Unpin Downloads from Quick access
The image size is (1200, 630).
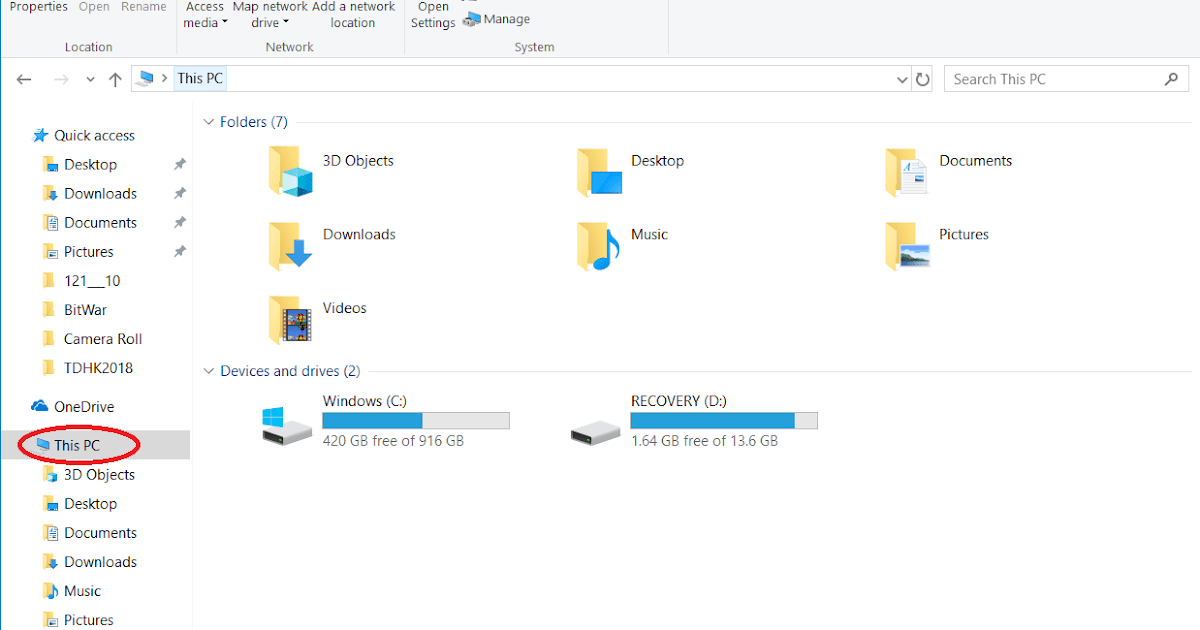(x=179, y=193)
